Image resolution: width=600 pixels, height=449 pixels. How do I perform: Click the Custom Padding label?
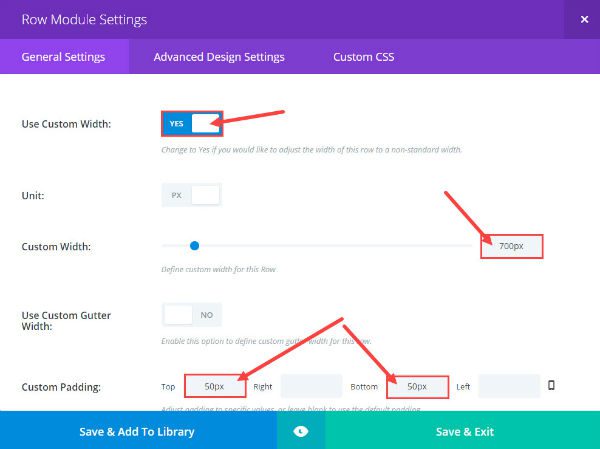click(61, 387)
